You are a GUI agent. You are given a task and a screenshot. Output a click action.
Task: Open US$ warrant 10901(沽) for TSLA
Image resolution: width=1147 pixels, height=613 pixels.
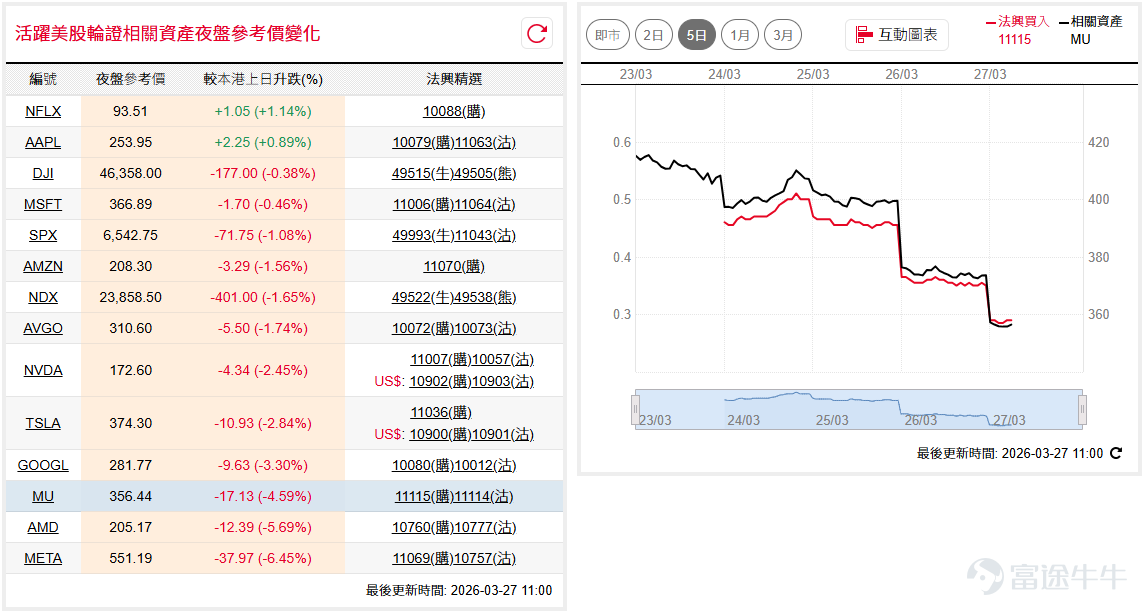point(503,435)
